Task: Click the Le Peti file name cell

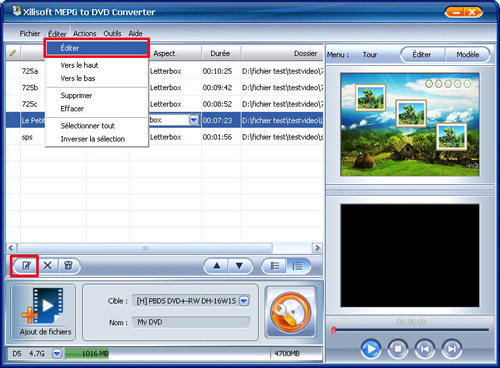Action: pyautogui.click(x=33, y=120)
